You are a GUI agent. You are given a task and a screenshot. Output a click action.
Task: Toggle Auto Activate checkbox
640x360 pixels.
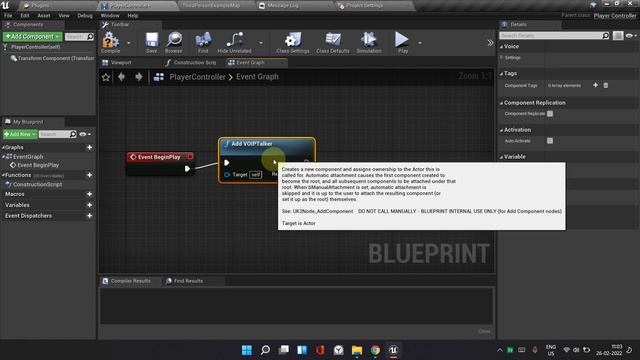click(x=550, y=141)
